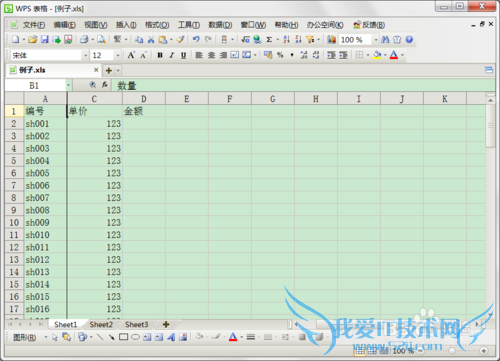This screenshot has width=500, height=361.
Task: Open the font size dropdown
Action: tap(118, 55)
